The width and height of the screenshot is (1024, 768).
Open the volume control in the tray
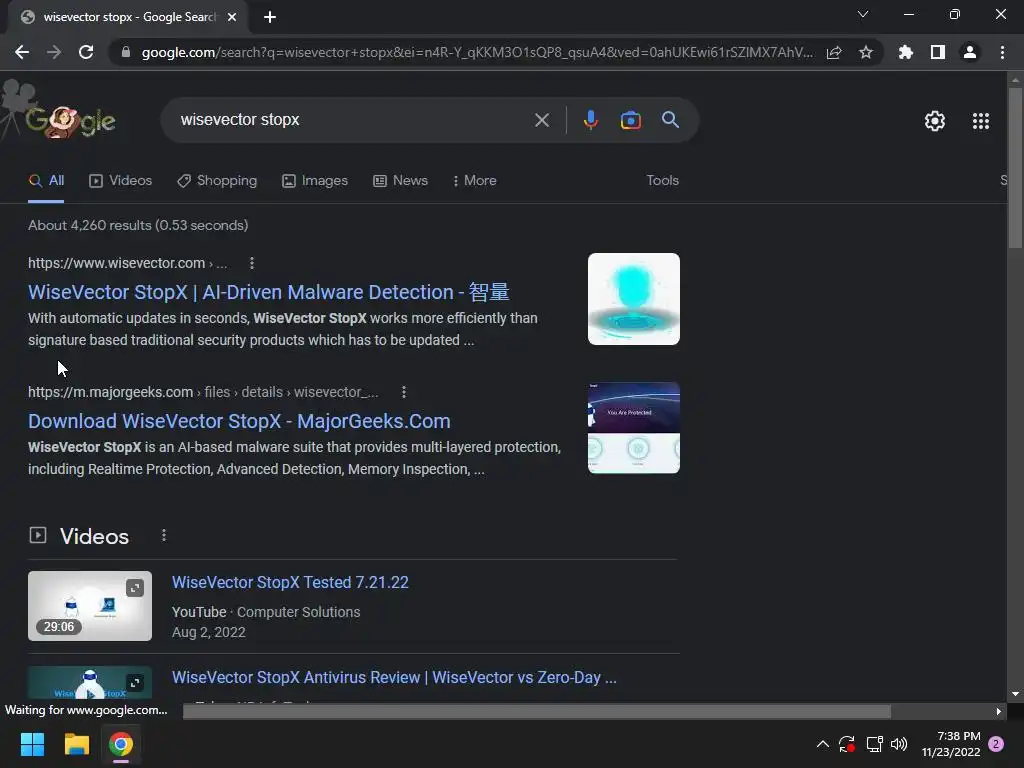pyautogui.click(x=899, y=744)
